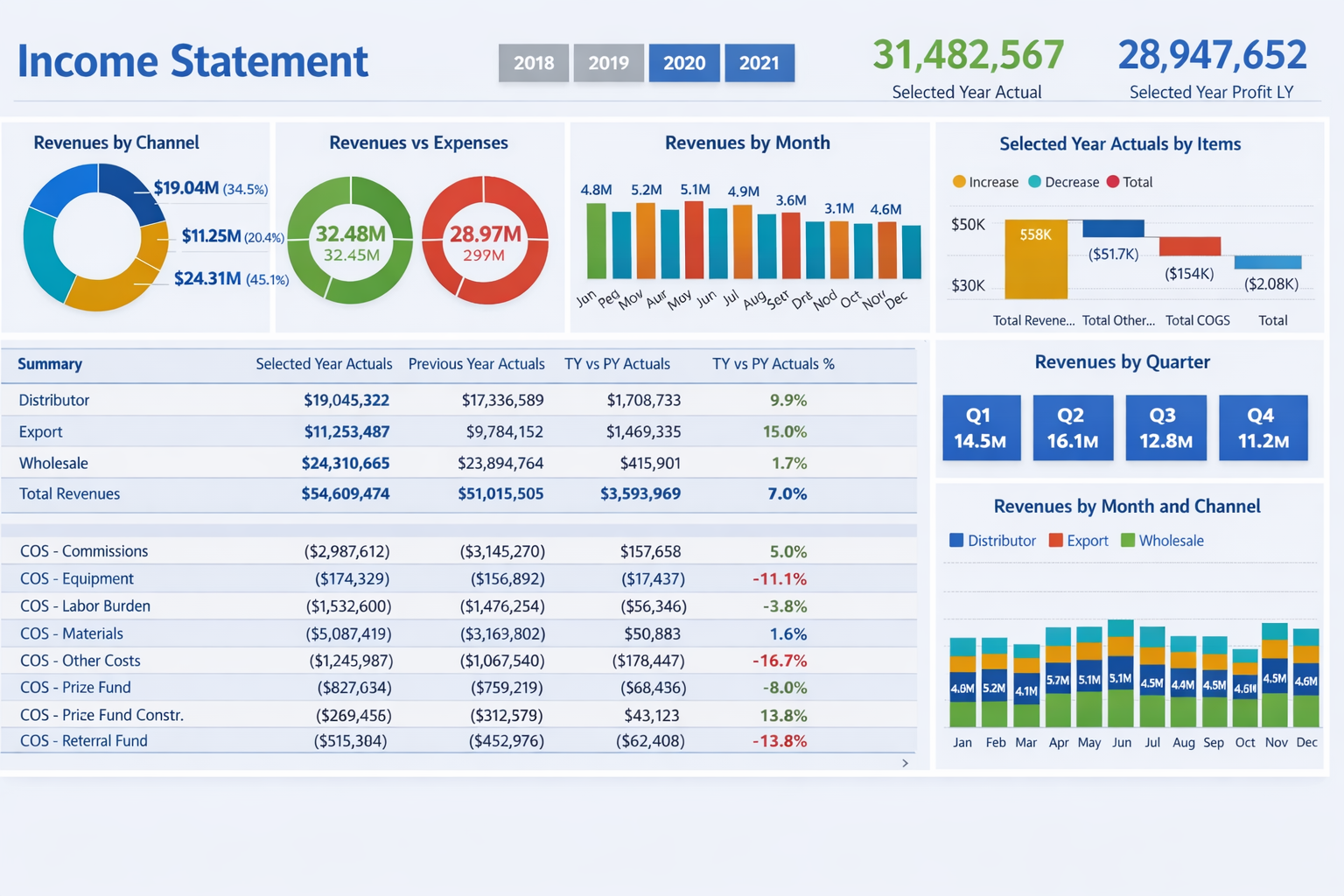Click the TY vs PY Actuals % header
This screenshot has width=1344, height=896.
tap(773, 364)
